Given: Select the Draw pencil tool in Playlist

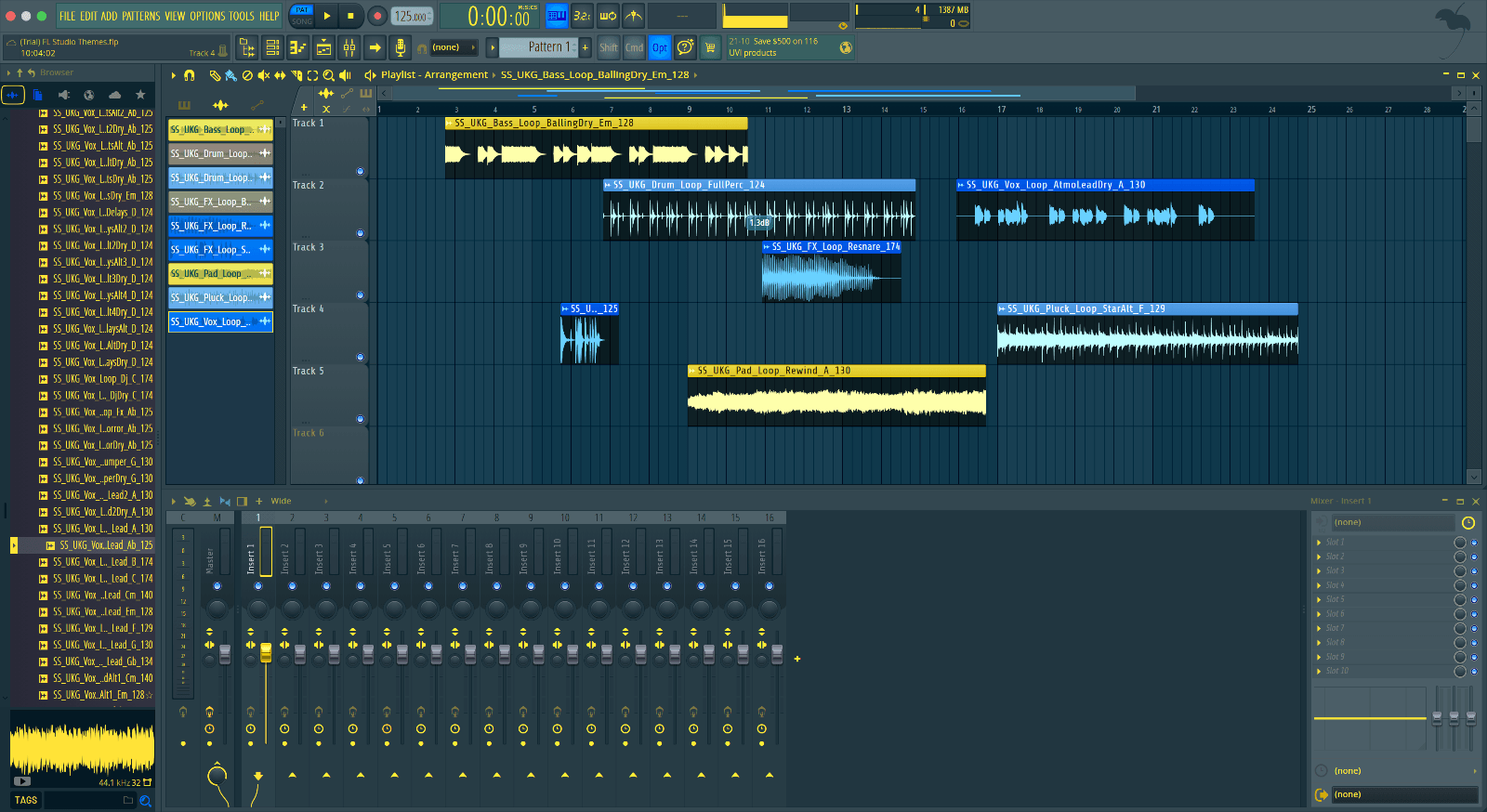Looking at the screenshot, I should point(215,75).
